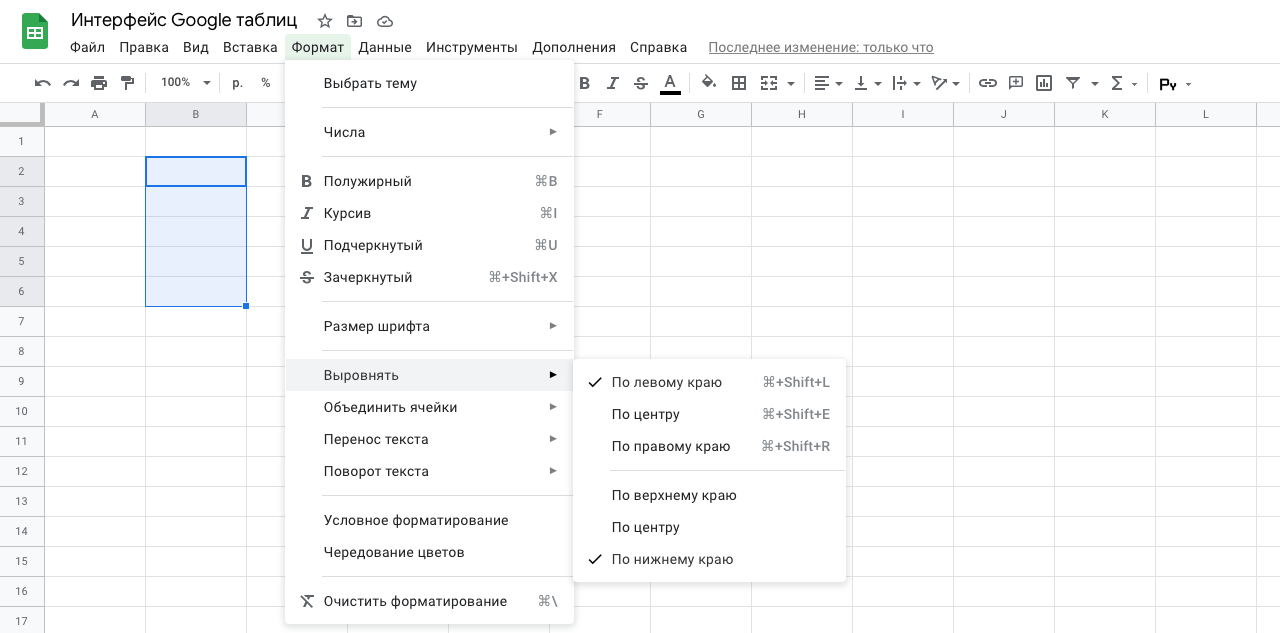Select Курсив in the Format menu
Viewport: 1280px width, 633px height.
point(429,213)
